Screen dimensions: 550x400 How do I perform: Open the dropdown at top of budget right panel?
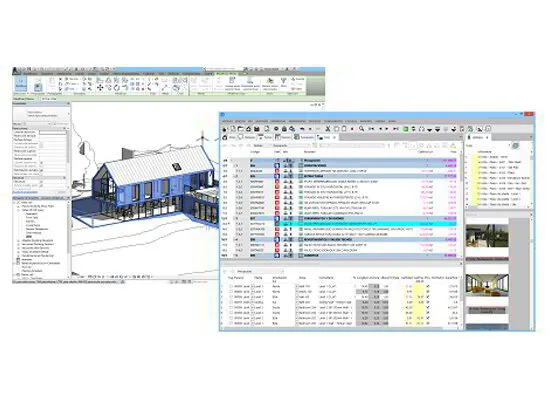tap(489, 146)
